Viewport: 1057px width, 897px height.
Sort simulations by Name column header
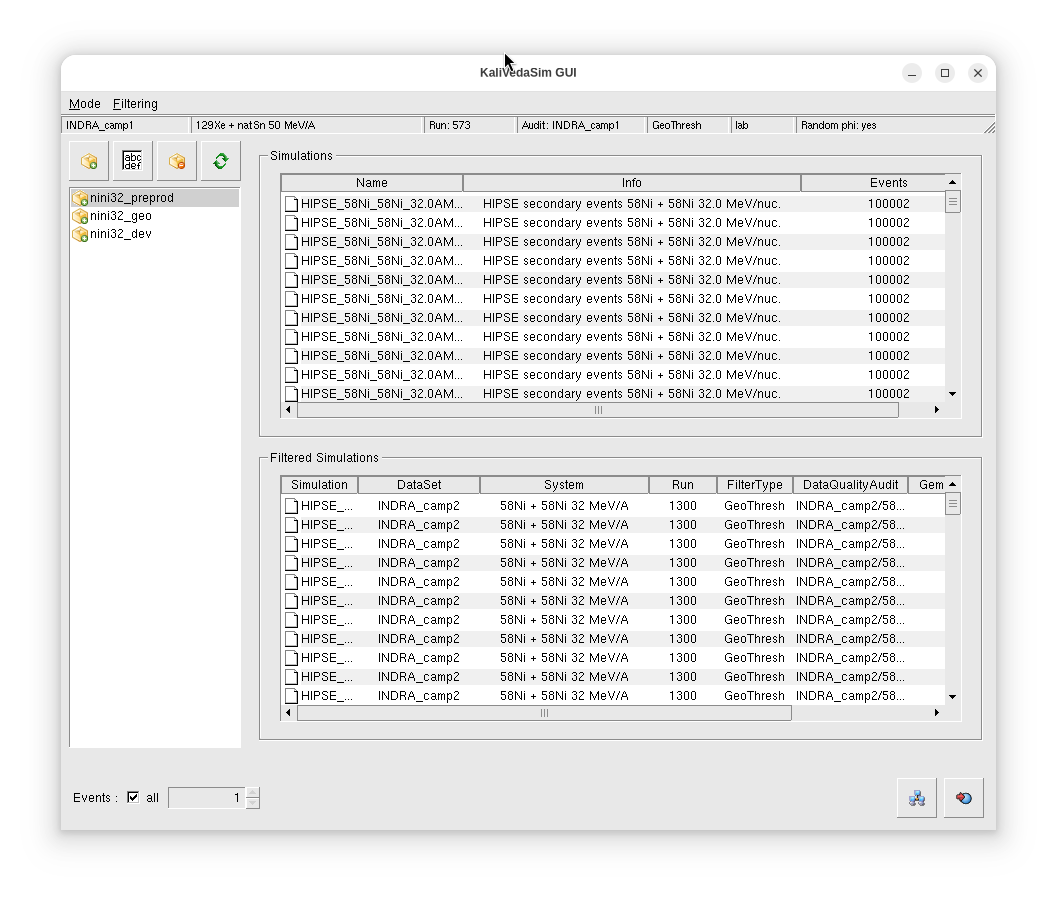372,183
